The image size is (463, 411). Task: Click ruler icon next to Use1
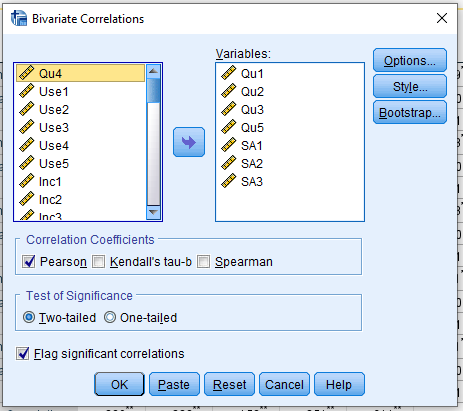pos(27,91)
